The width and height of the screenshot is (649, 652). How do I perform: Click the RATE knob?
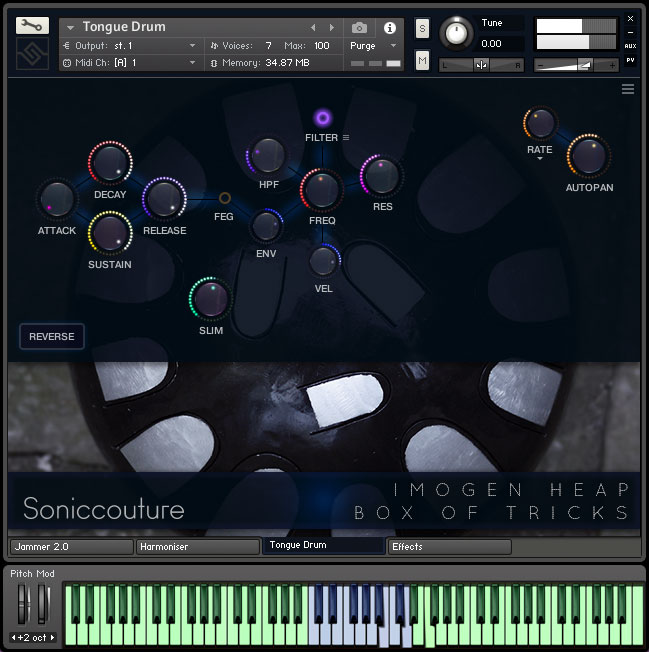pyautogui.click(x=540, y=123)
